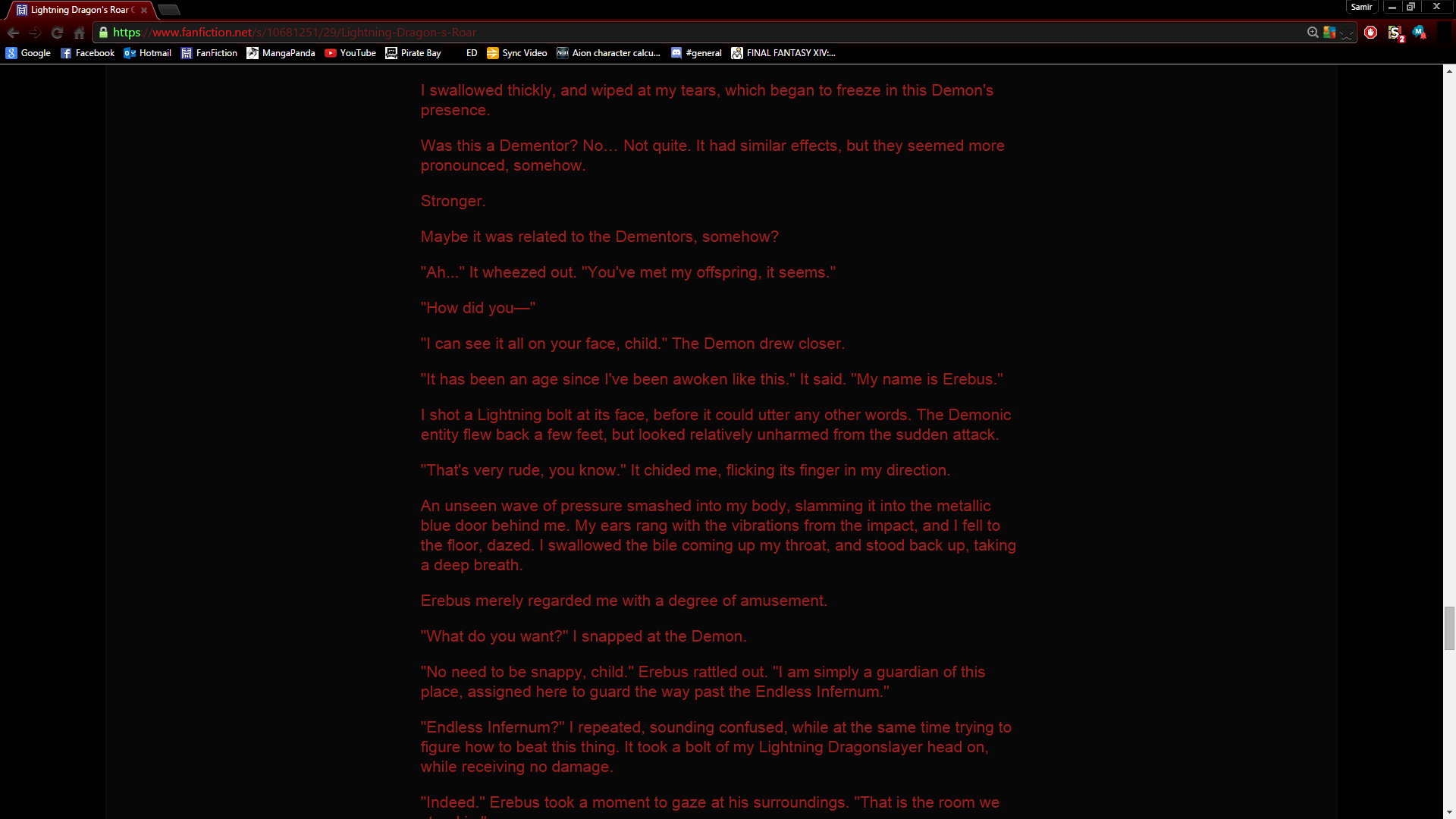Viewport: 1456px width, 819px height.
Task: Open the Pirate Bay bookmark
Action: pos(413,53)
